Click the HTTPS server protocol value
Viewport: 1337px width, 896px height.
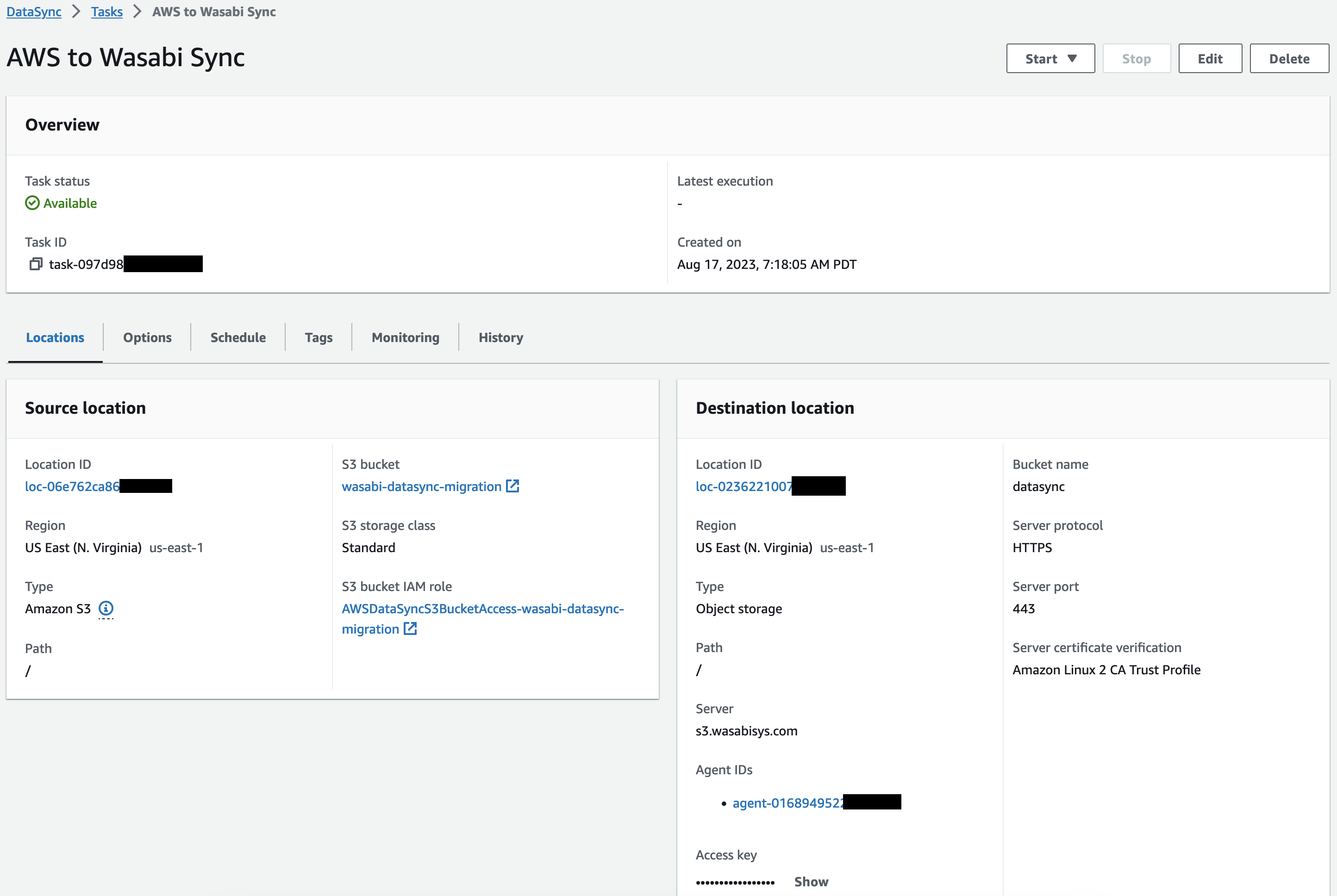(x=1032, y=548)
